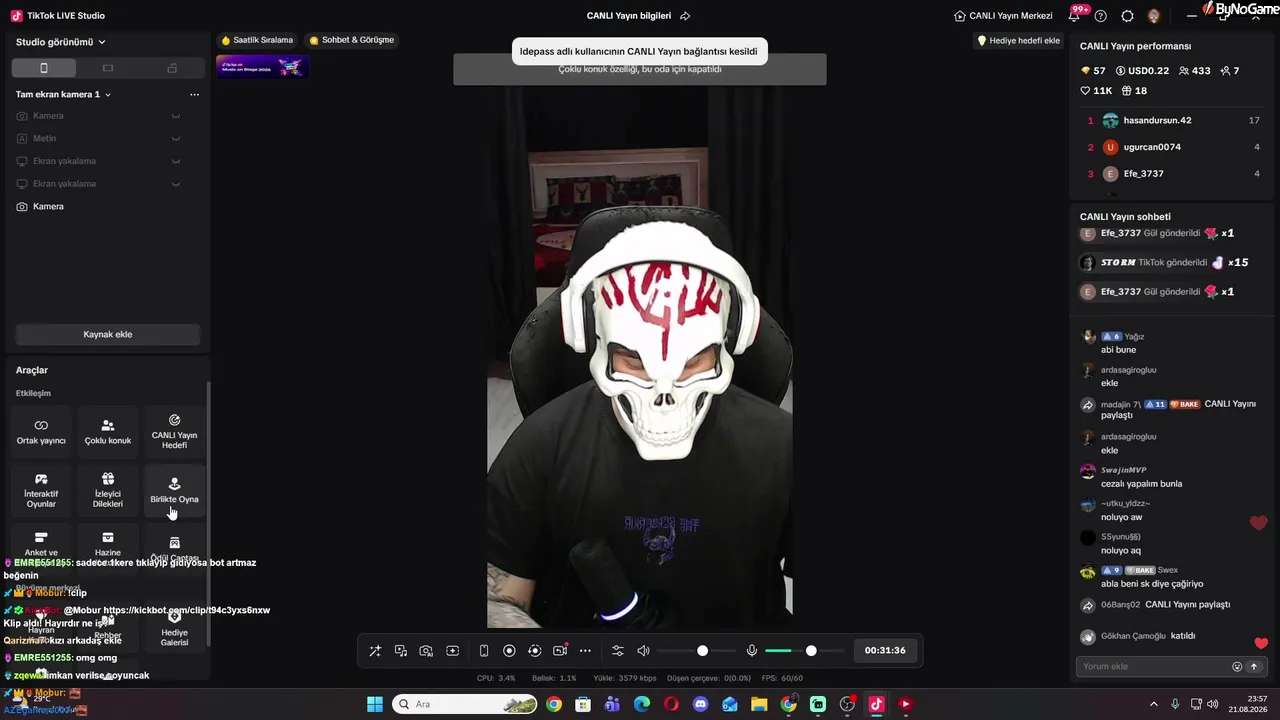Open the music media icon in toolbar
Viewport: 1280px width, 720px height.
(401, 651)
